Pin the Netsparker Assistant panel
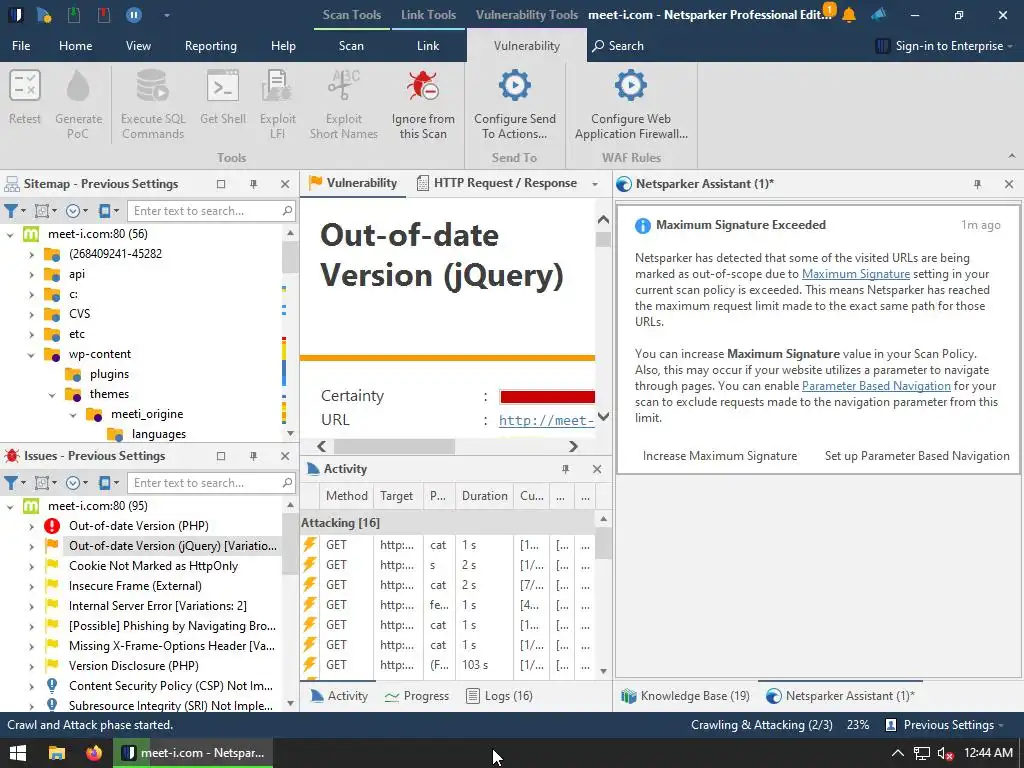This screenshot has width=1024, height=768. click(978, 184)
